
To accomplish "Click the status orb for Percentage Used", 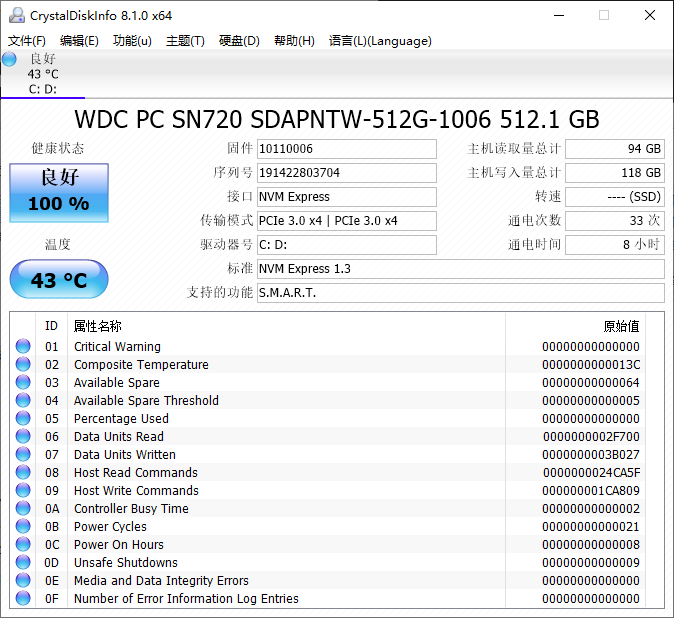I will pos(23,419).
